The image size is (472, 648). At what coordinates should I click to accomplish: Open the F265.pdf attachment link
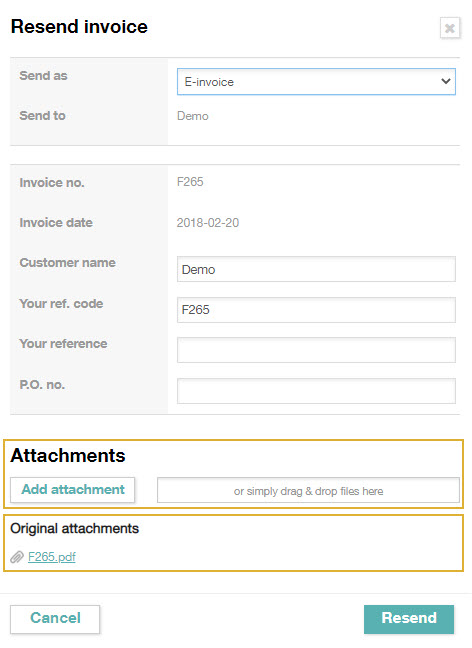[x=52, y=557]
